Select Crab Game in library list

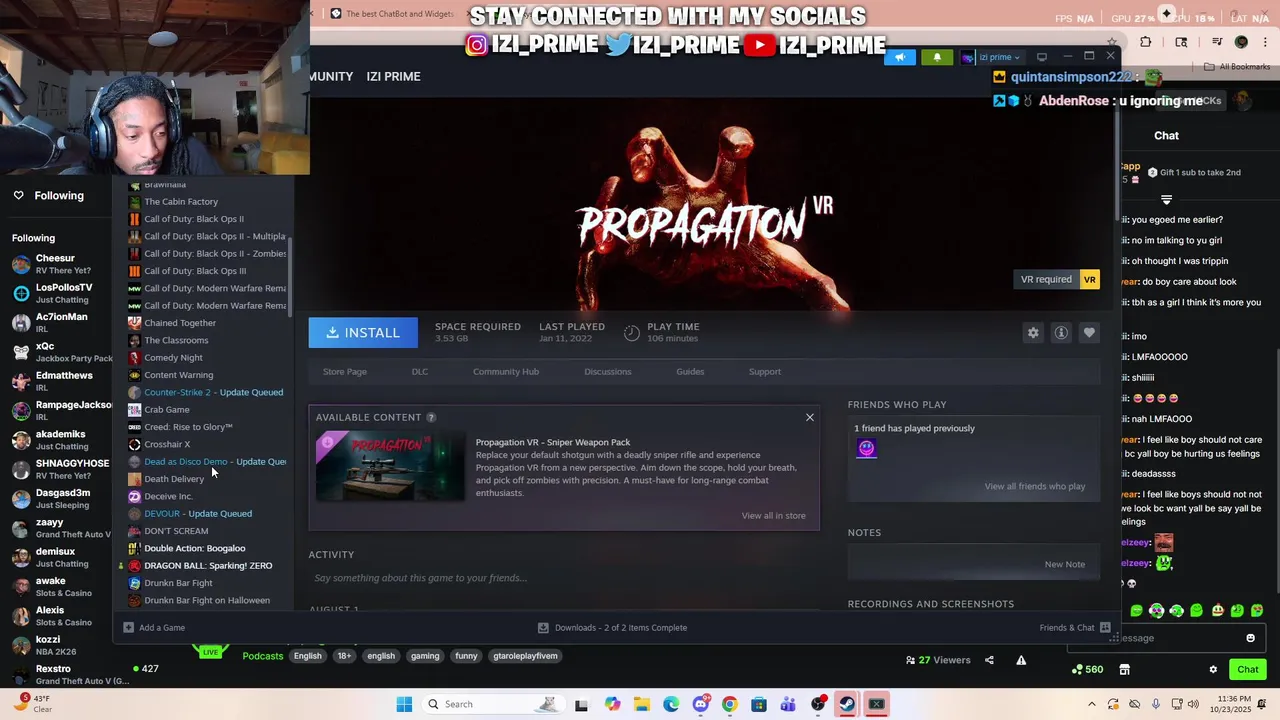pyautogui.click(x=167, y=409)
